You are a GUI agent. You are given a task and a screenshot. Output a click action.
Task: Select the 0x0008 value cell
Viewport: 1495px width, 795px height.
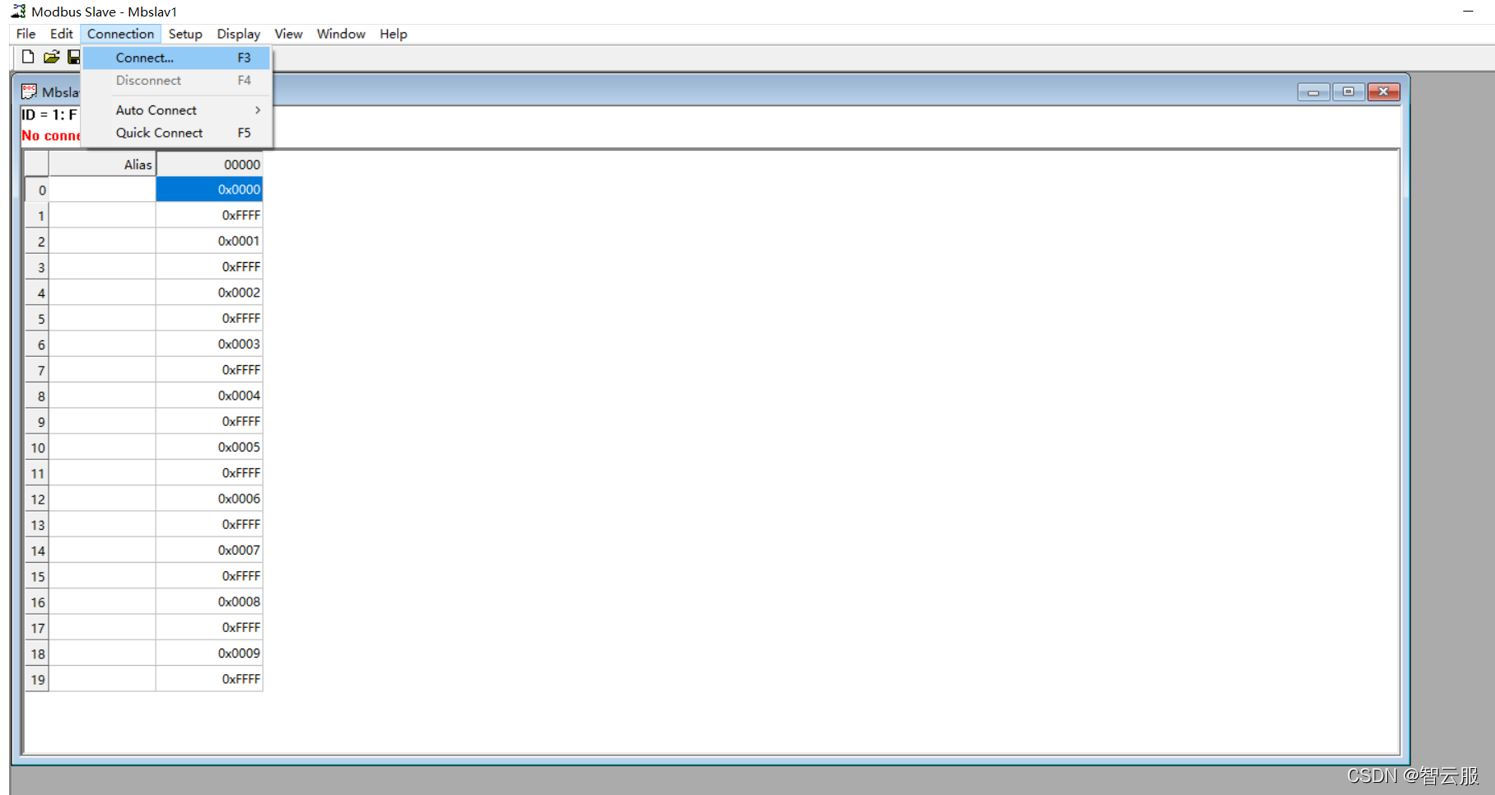point(209,602)
